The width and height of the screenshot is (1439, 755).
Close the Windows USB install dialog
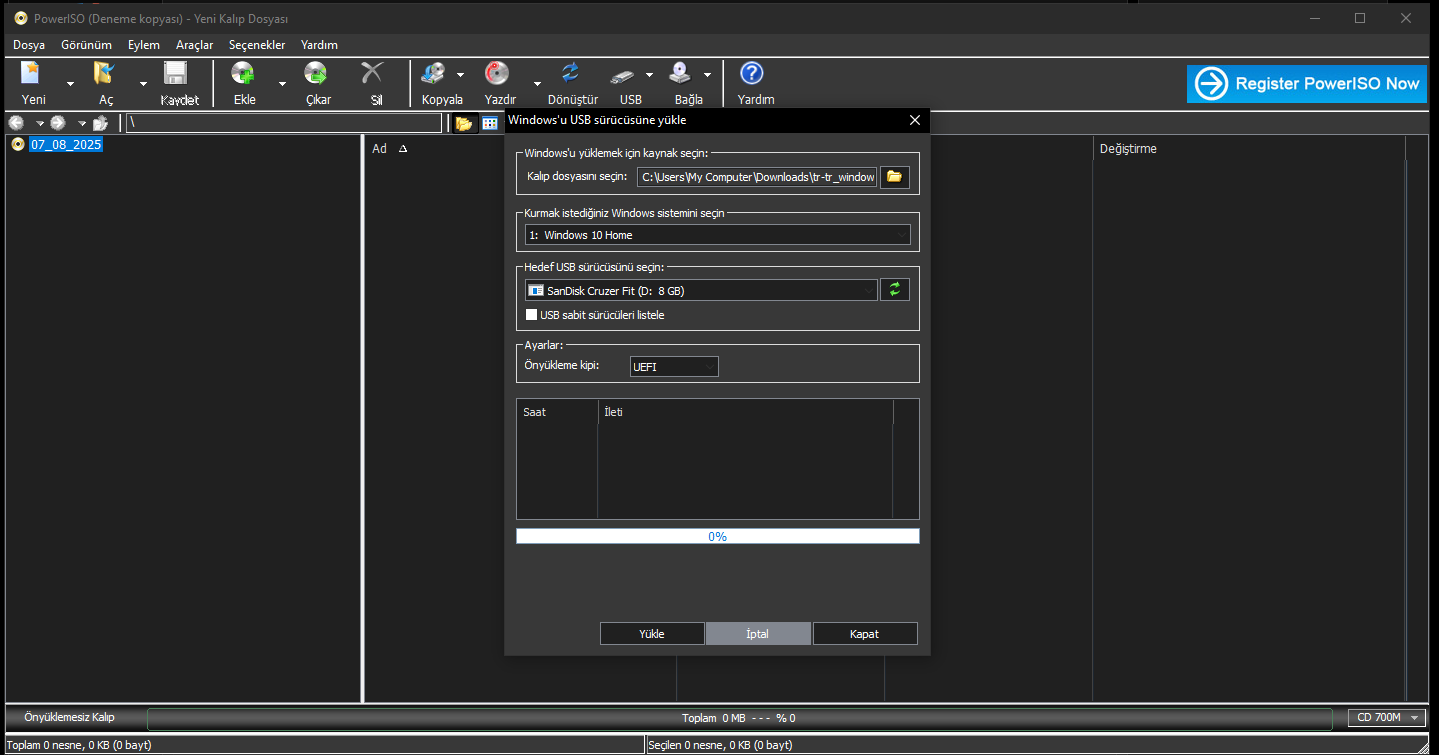point(914,120)
